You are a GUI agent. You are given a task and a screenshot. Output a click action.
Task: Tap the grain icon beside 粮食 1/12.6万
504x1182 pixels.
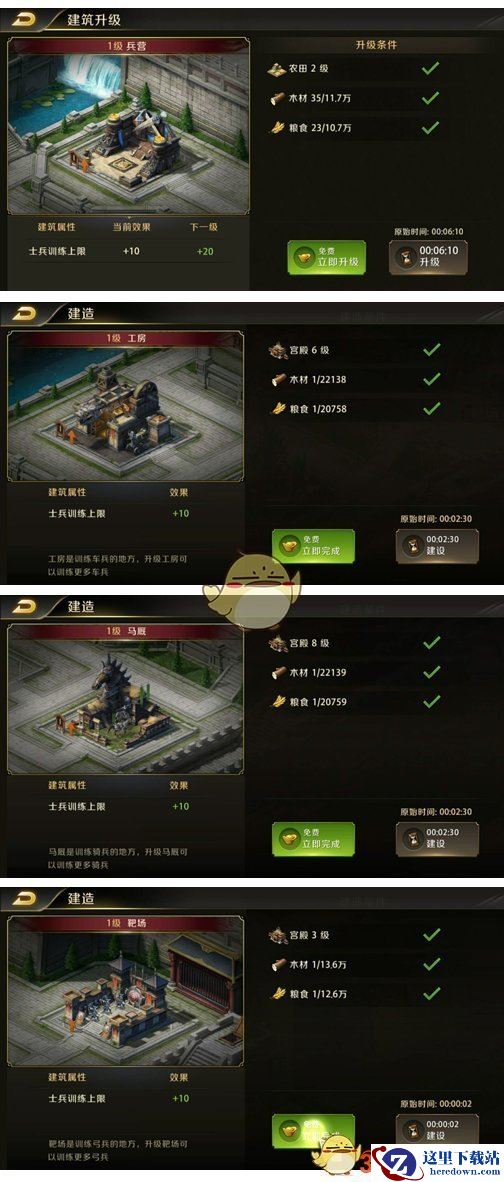[279, 994]
